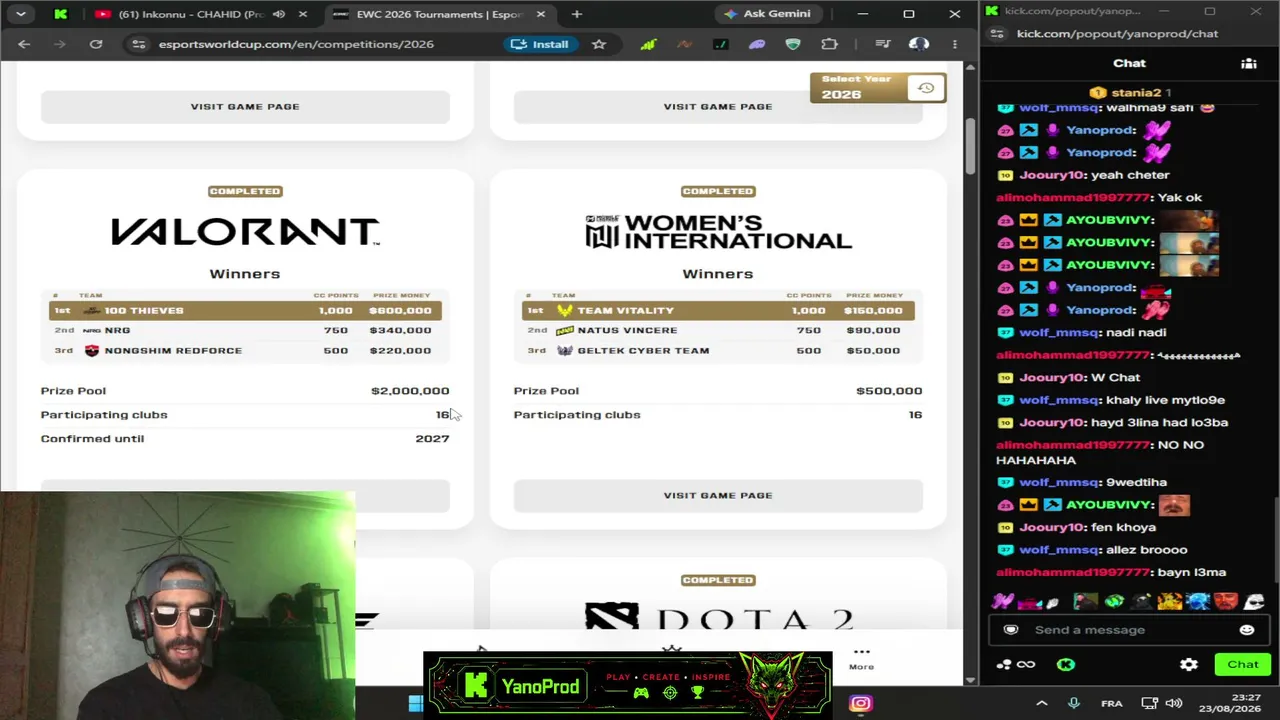
Task: Insert the pink squiggle quick emote
Action: (x=1002, y=601)
